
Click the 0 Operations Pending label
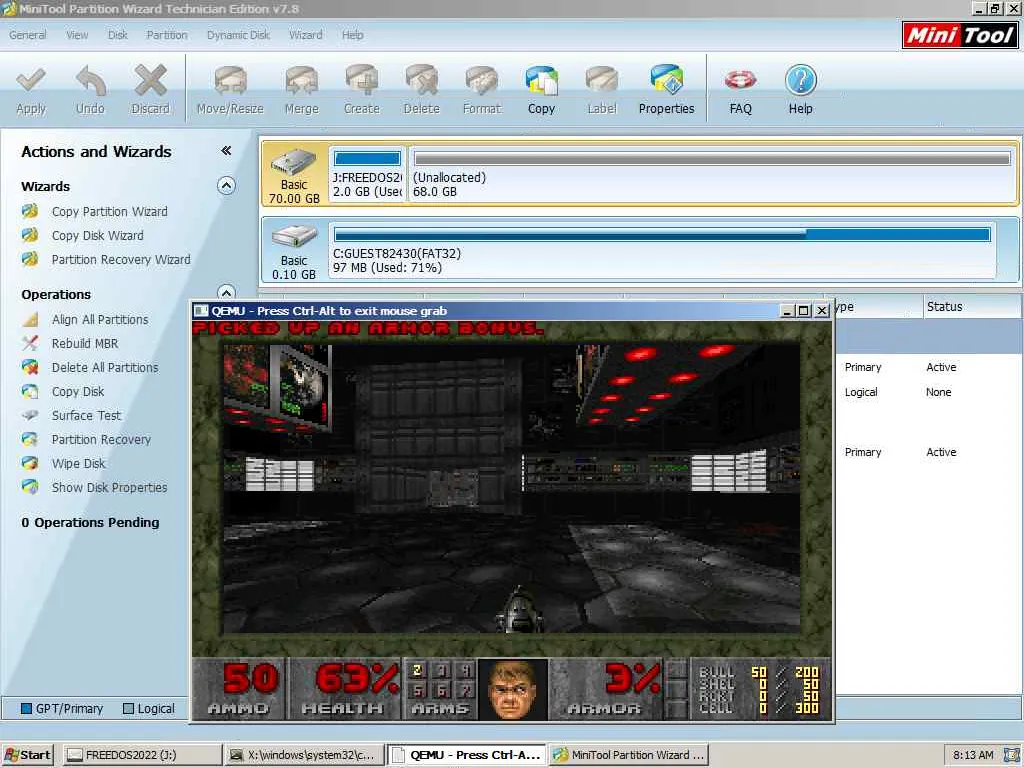(x=90, y=522)
